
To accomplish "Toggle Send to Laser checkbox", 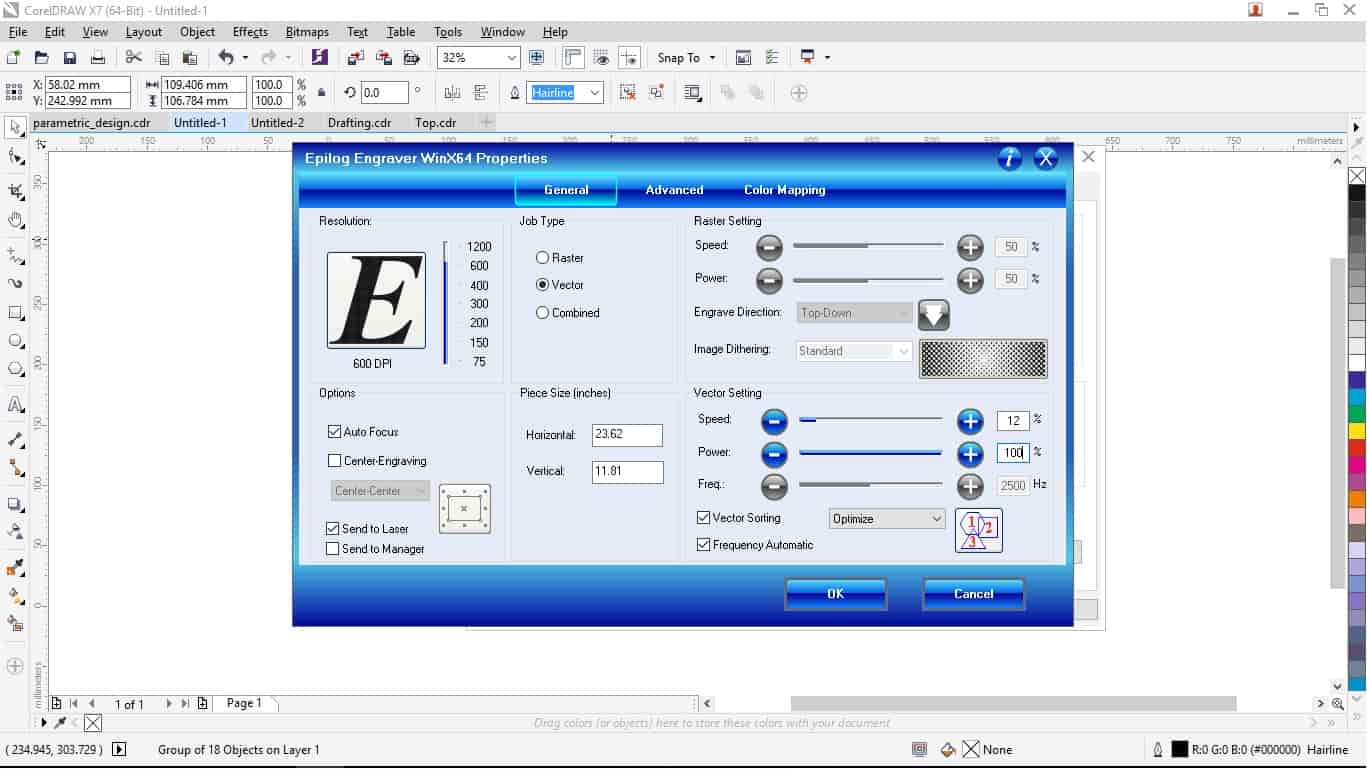I will click(333, 529).
